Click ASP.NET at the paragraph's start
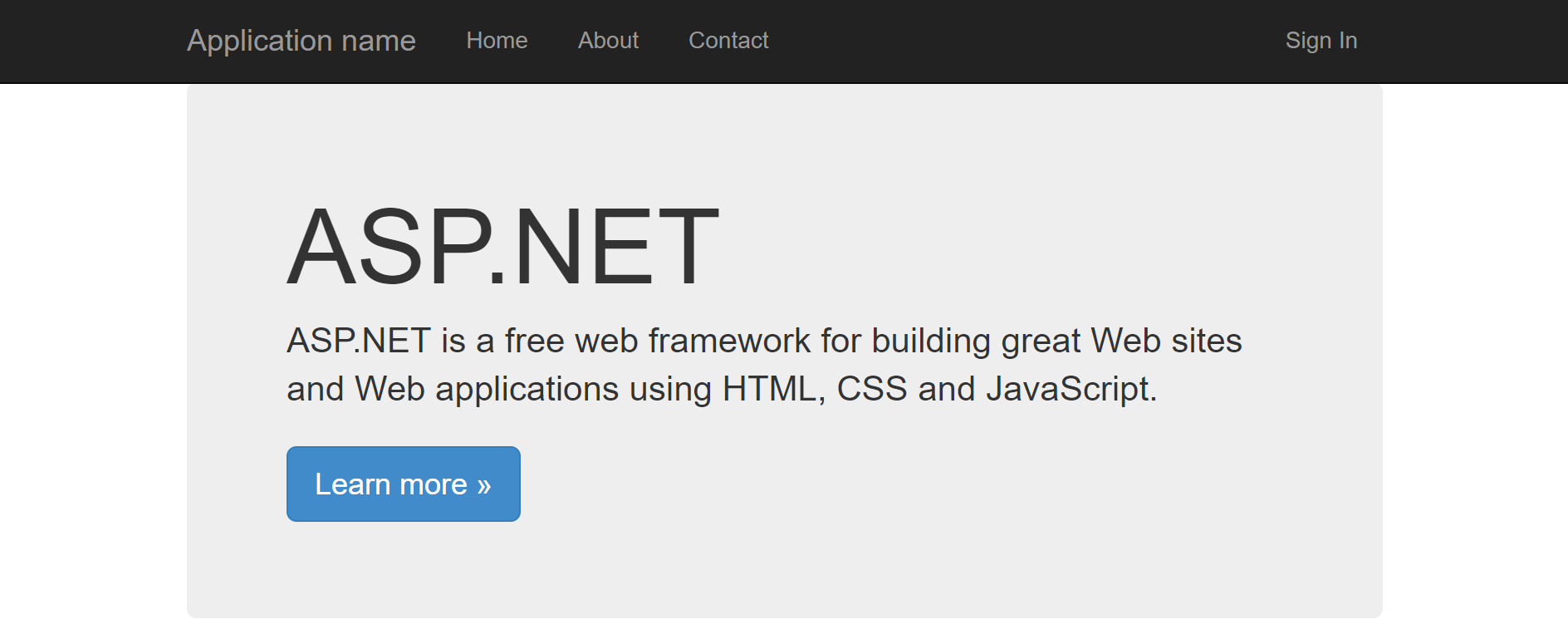Screen dimensions: 1568x629 point(358,341)
